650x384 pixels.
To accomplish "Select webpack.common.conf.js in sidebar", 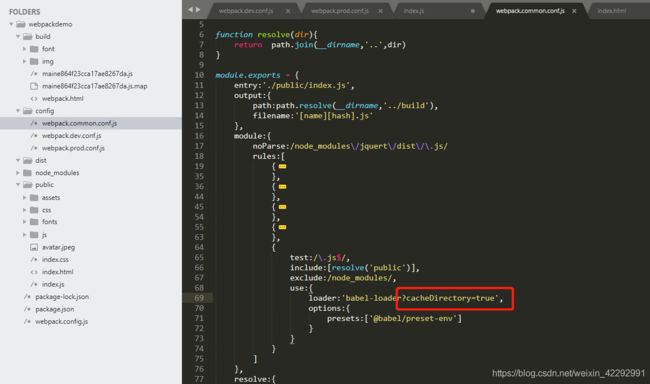I will point(79,123).
